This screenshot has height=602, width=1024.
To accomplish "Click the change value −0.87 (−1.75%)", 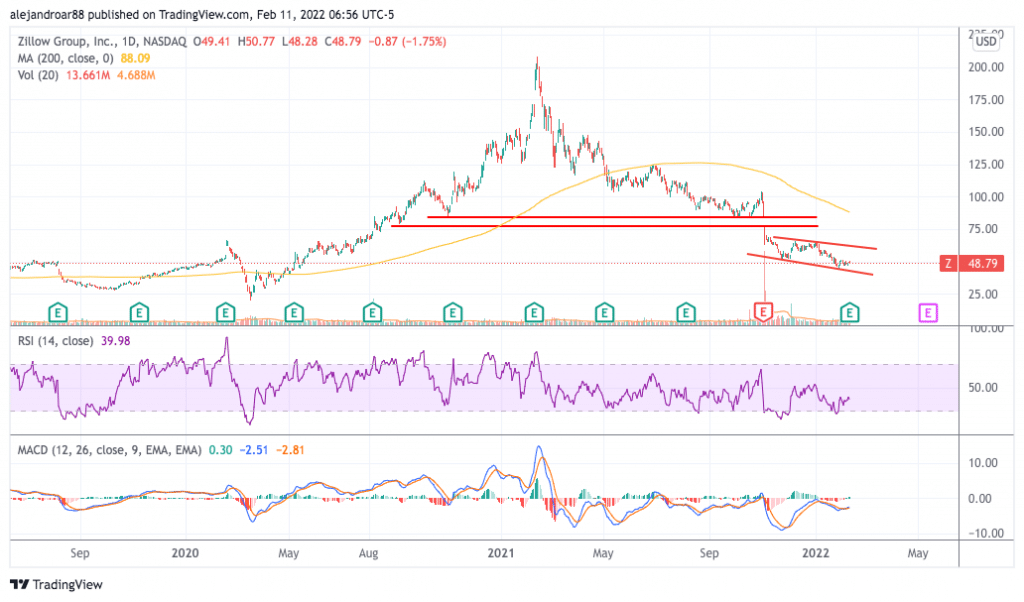I will click(x=408, y=42).
